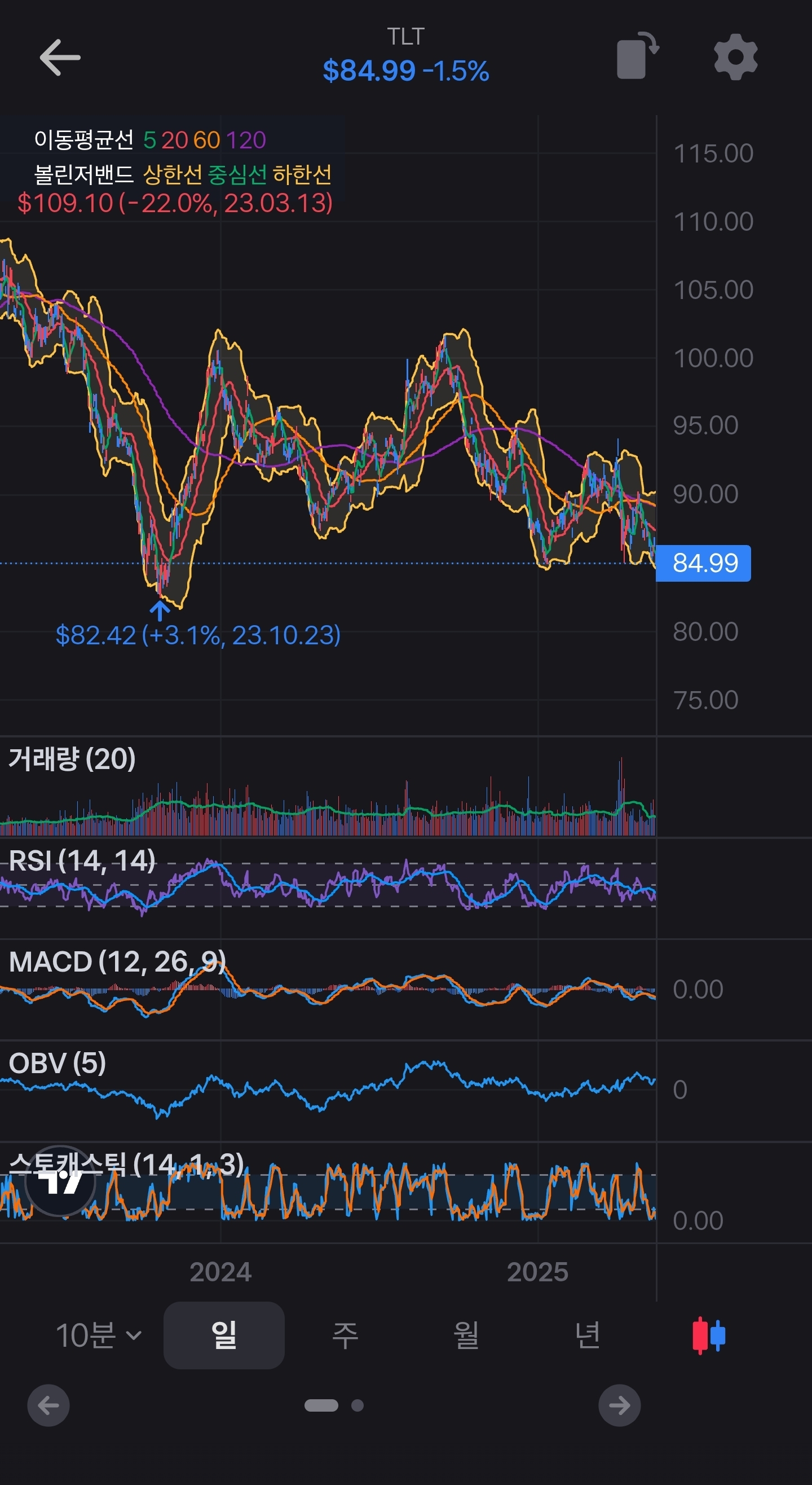Tap the 2025 label on time axis
This screenshot has width=812, height=1485.
tap(538, 1272)
